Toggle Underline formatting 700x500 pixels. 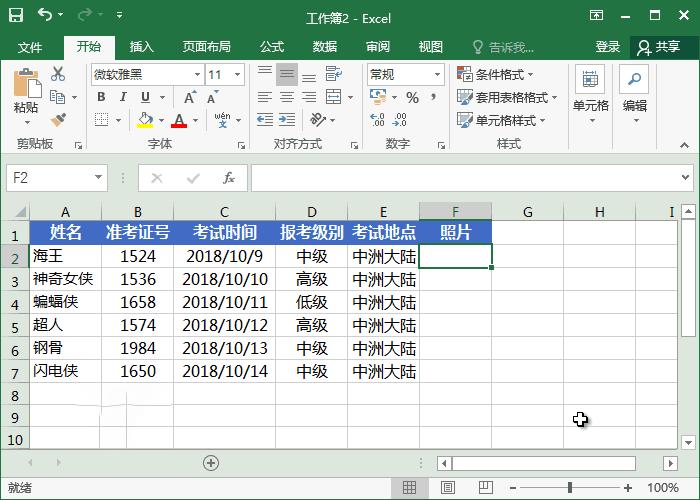146,97
